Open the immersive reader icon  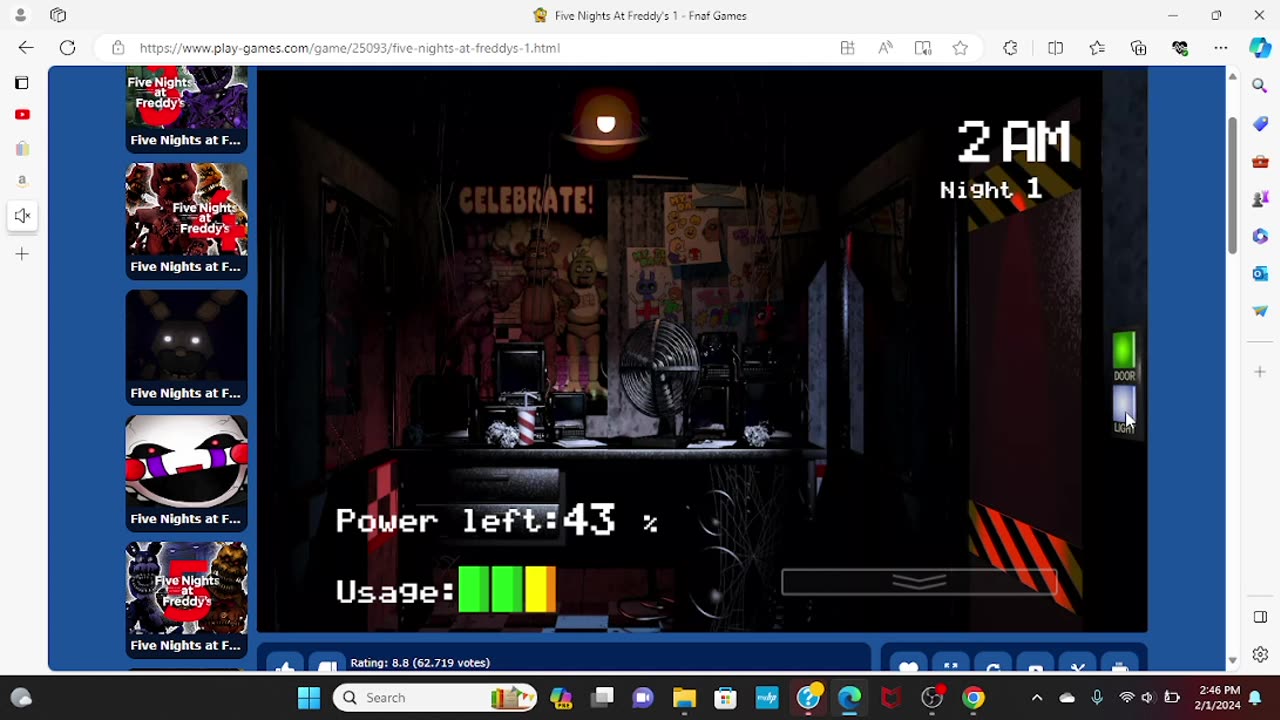point(923,48)
